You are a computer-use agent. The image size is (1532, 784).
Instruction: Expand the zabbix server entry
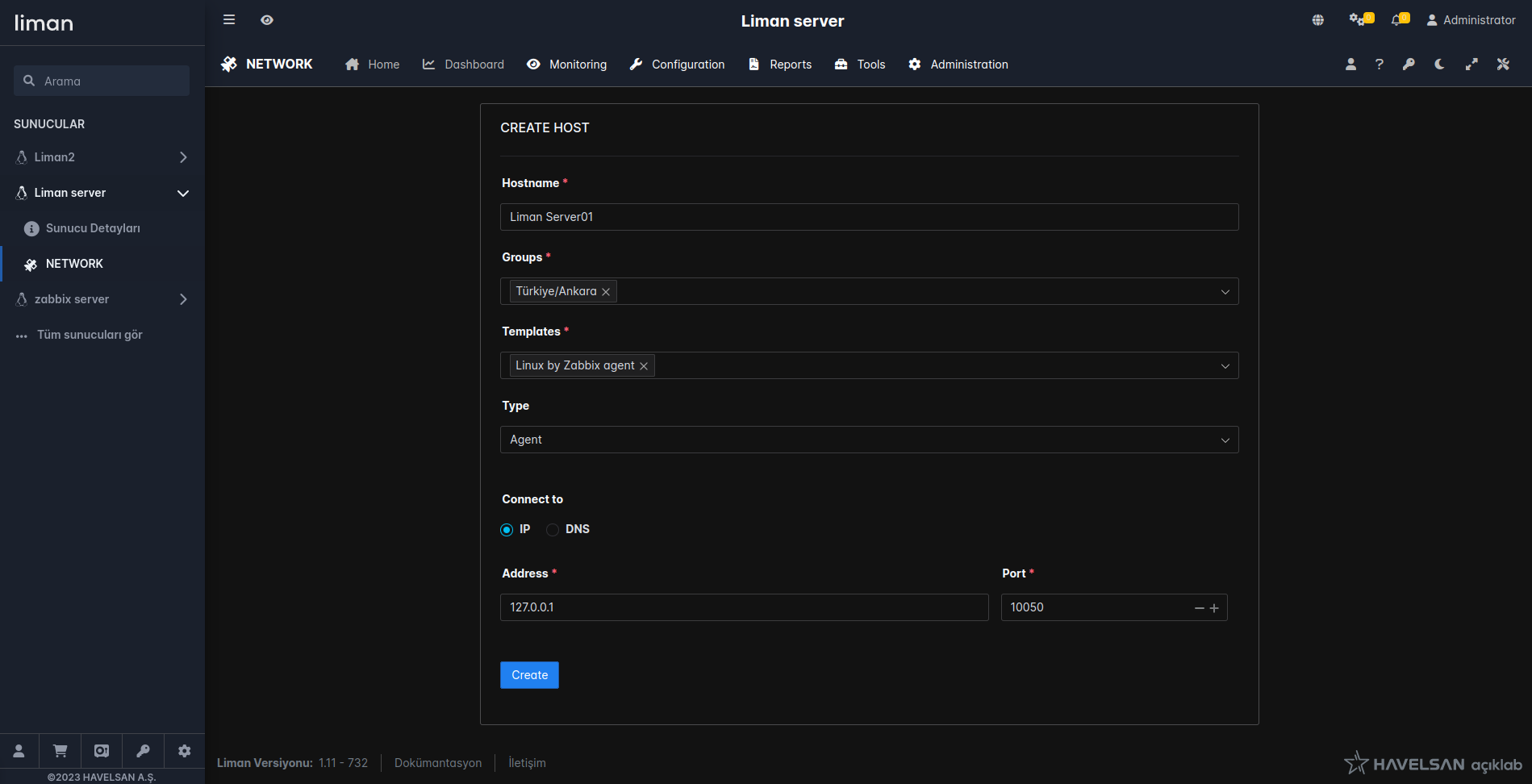coord(102,299)
